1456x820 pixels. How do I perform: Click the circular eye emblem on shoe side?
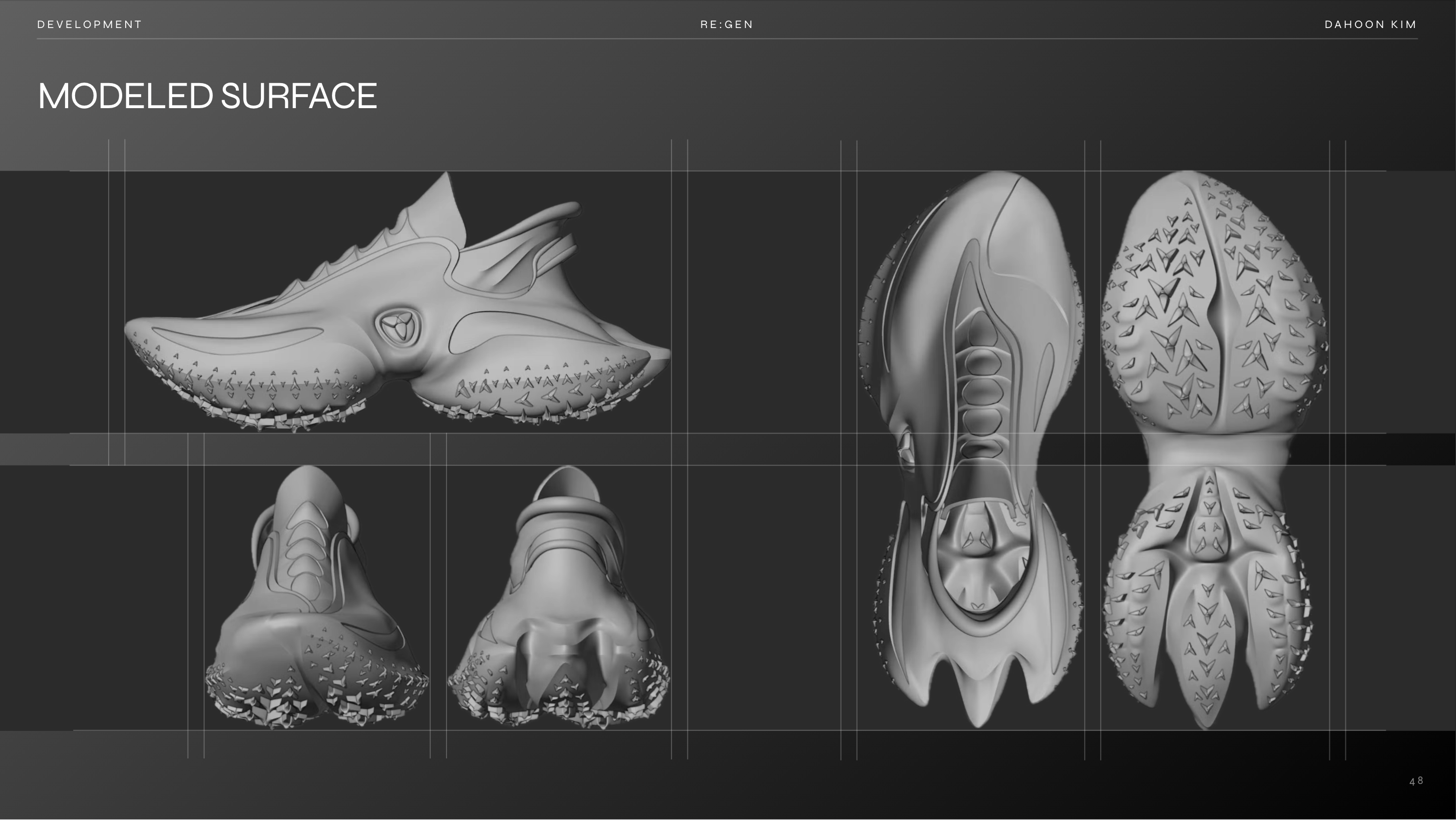pos(399,326)
